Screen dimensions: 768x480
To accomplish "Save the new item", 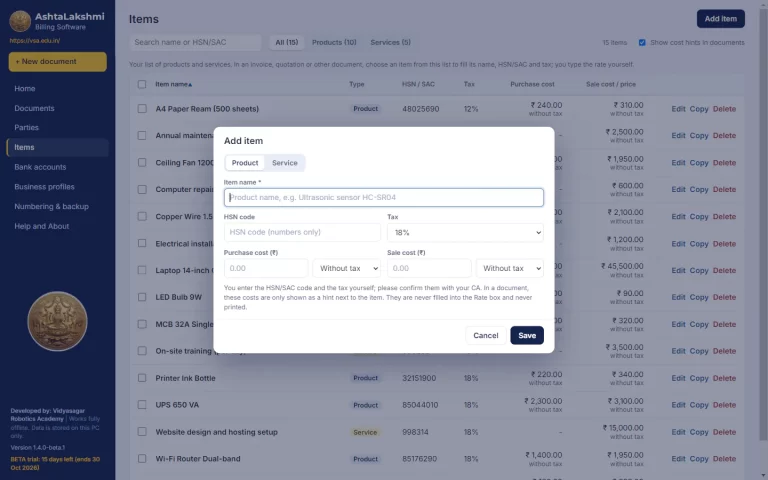I will point(527,336).
